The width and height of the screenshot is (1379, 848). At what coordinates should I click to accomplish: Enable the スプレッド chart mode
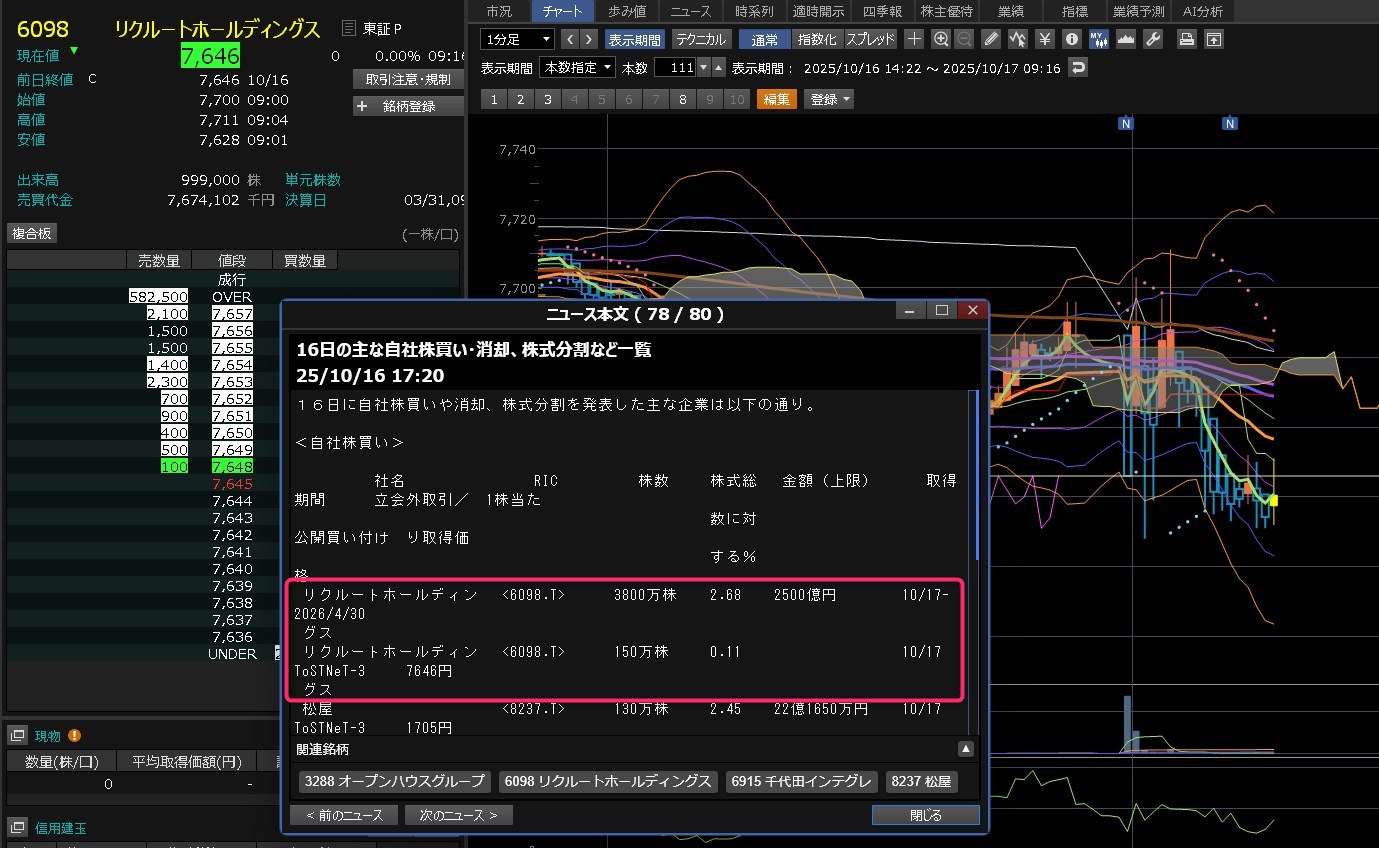coord(870,40)
